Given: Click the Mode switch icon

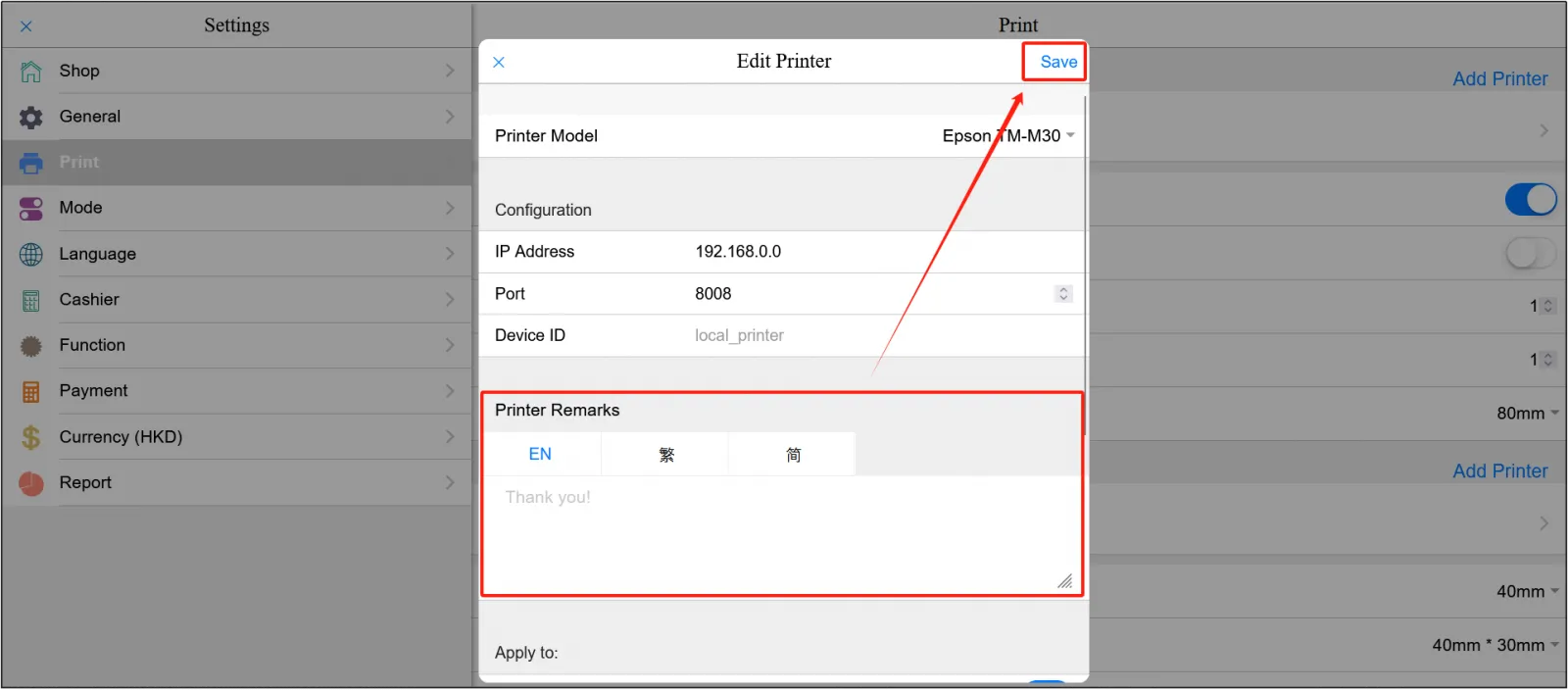Looking at the screenshot, I should click(x=31, y=209).
